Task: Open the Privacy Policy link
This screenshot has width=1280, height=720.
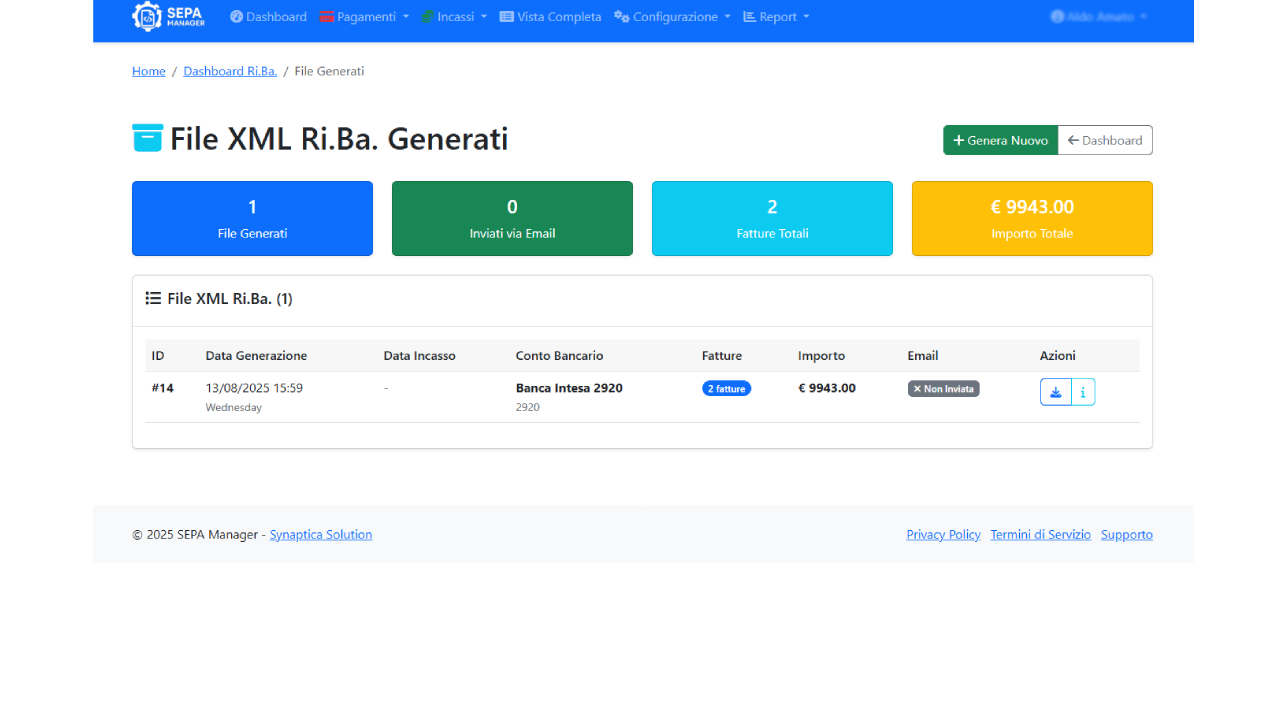Action: coord(943,534)
